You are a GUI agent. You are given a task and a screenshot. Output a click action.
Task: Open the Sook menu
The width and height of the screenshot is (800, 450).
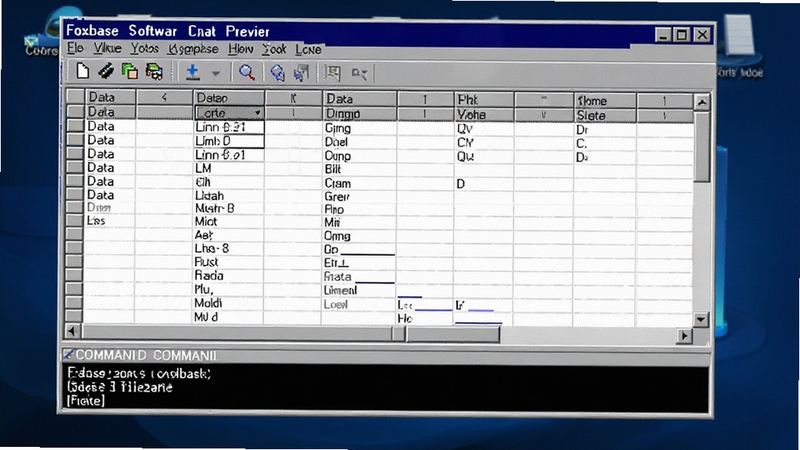(x=274, y=49)
